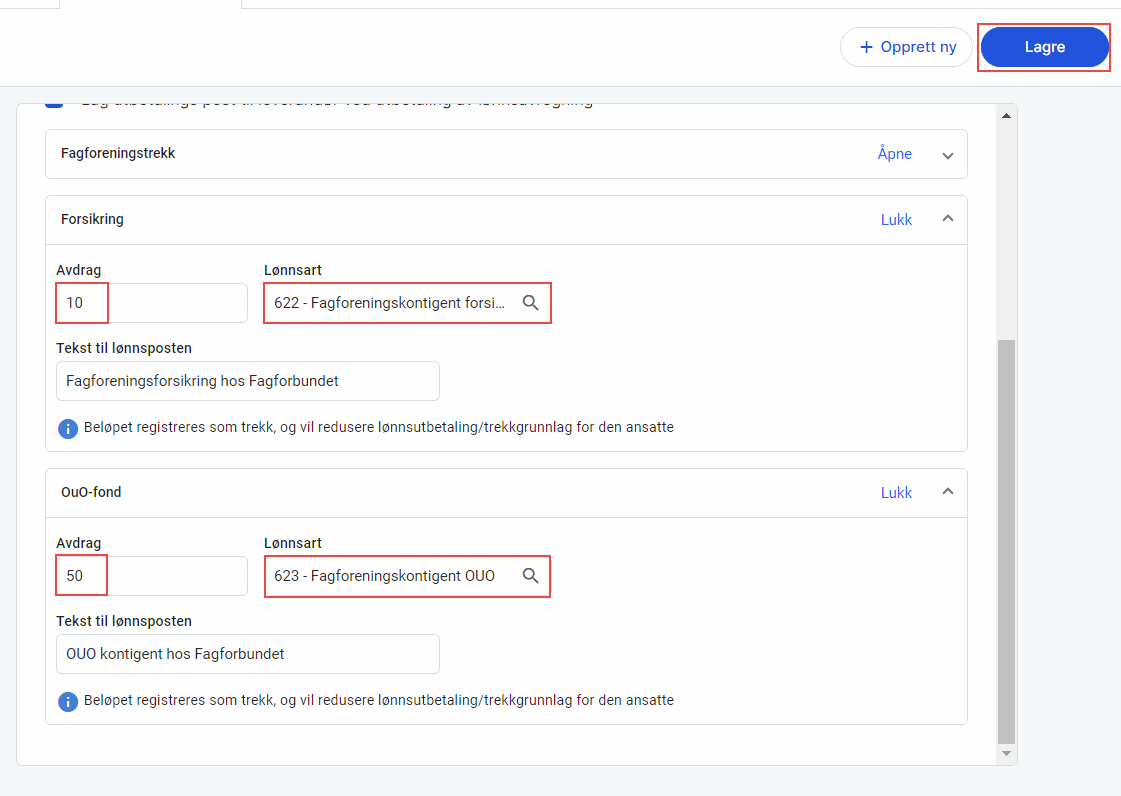Image resolution: width=1121 pixels, height=796 pixels.
Task: Focus the Forsikring Avdrag field showing 10
Action: 150,303
